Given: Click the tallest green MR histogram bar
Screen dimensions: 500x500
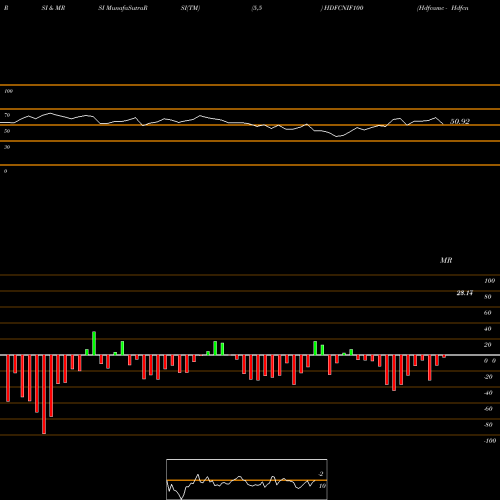Looking at the screenshot, I should 94,343.
